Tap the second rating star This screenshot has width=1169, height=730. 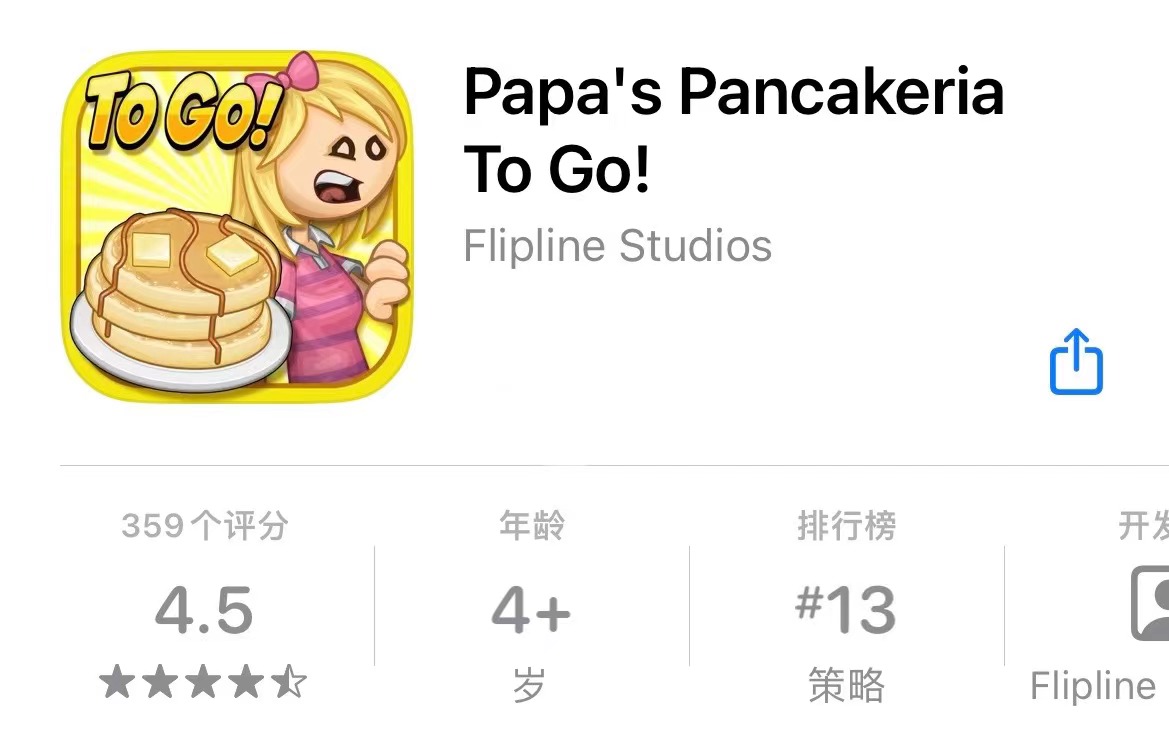point(160,682)
